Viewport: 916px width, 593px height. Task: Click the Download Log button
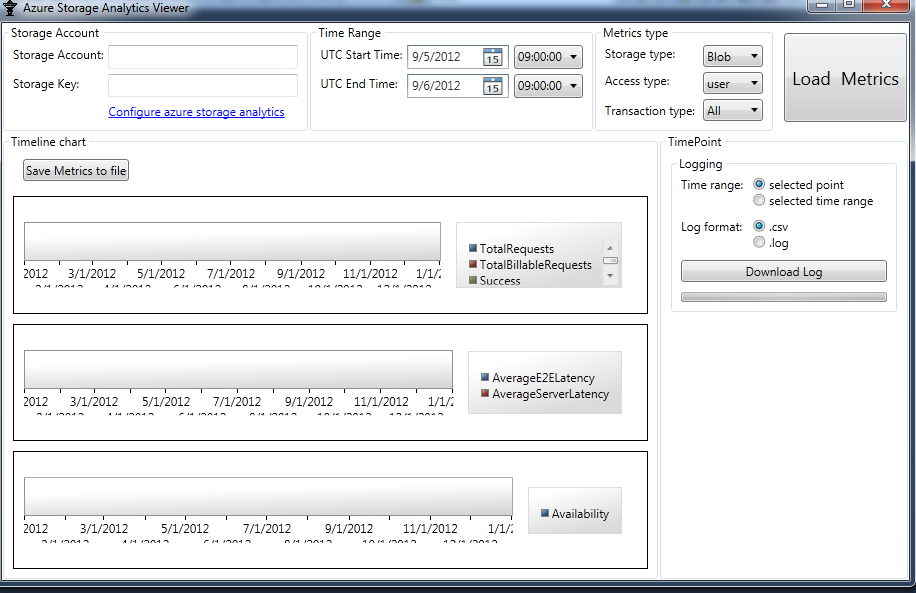click(x=783, y=272)
